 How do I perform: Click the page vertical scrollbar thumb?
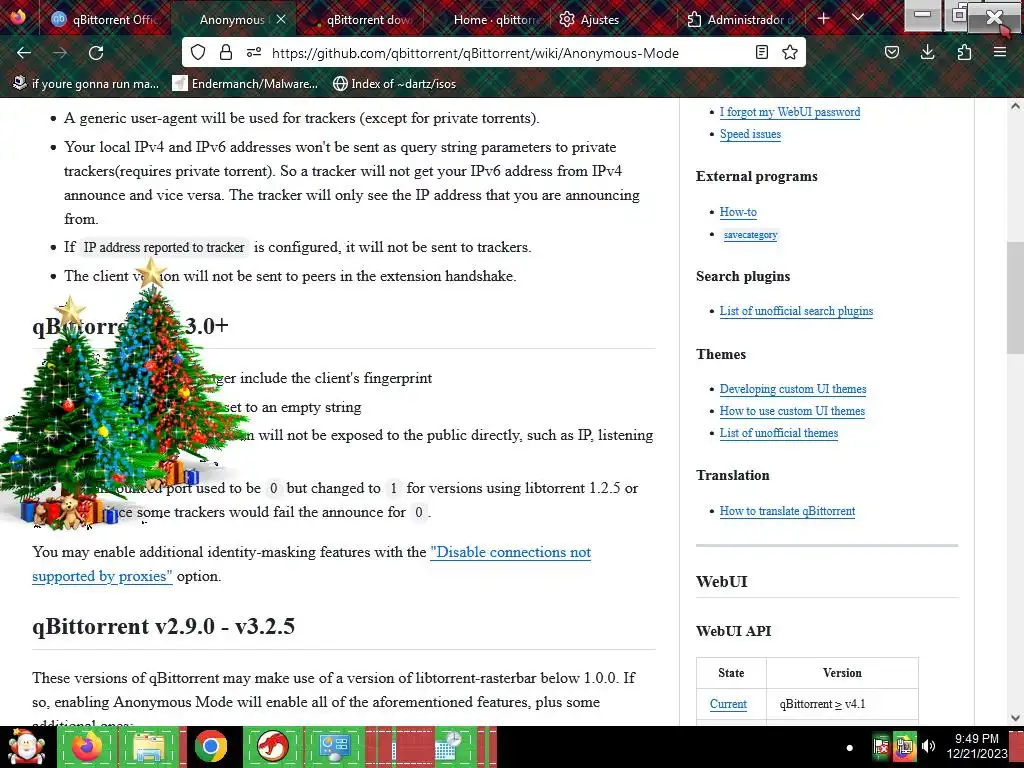(1015, 297)
